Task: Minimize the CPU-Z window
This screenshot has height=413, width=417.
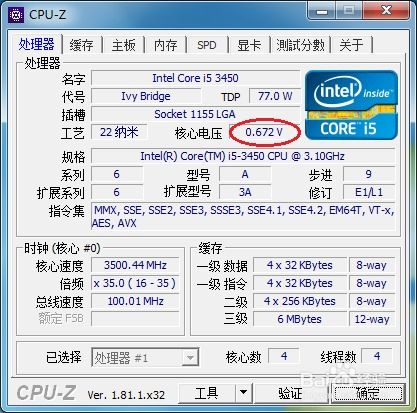Action: coord(322,11)
